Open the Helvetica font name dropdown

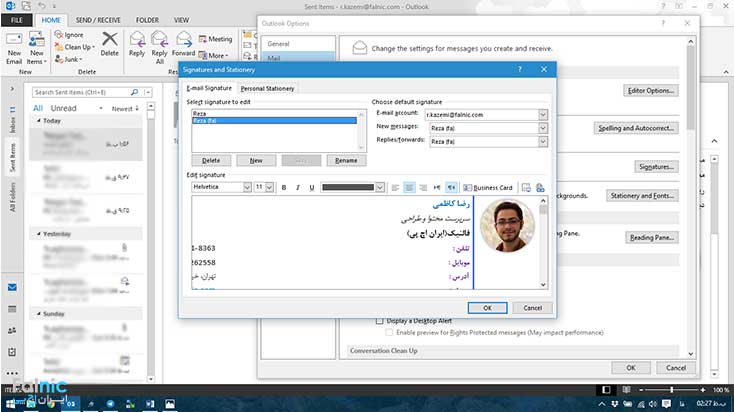click(245, 187)
